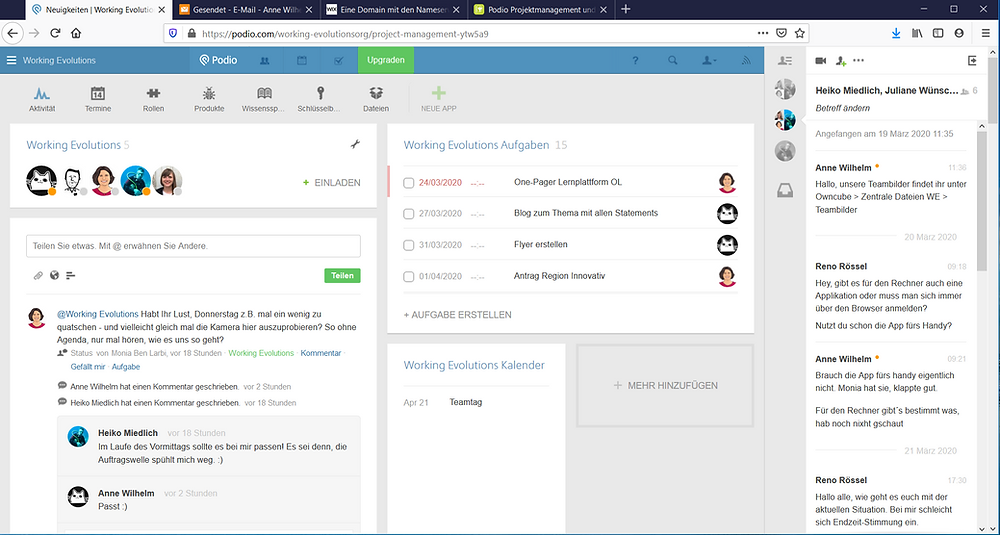Open the Schlüsselbund key app
Image resolution: width=1000 pixels, height=535 pixels.
(x=320, y=99)
